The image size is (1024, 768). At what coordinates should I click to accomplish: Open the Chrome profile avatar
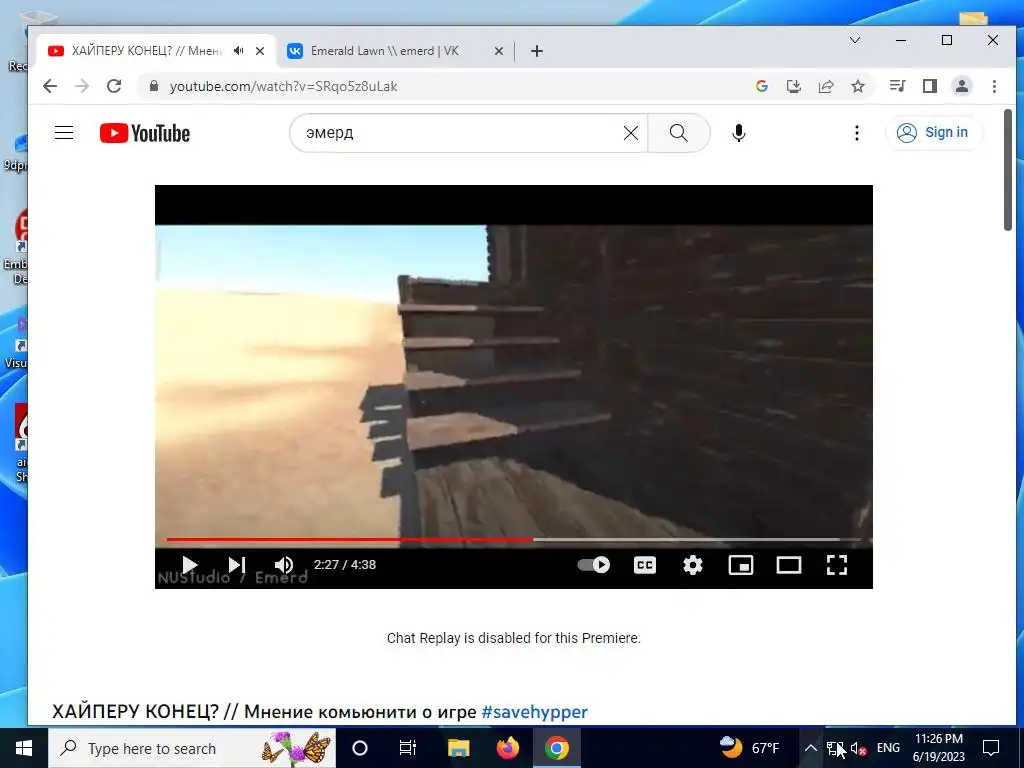962,86
